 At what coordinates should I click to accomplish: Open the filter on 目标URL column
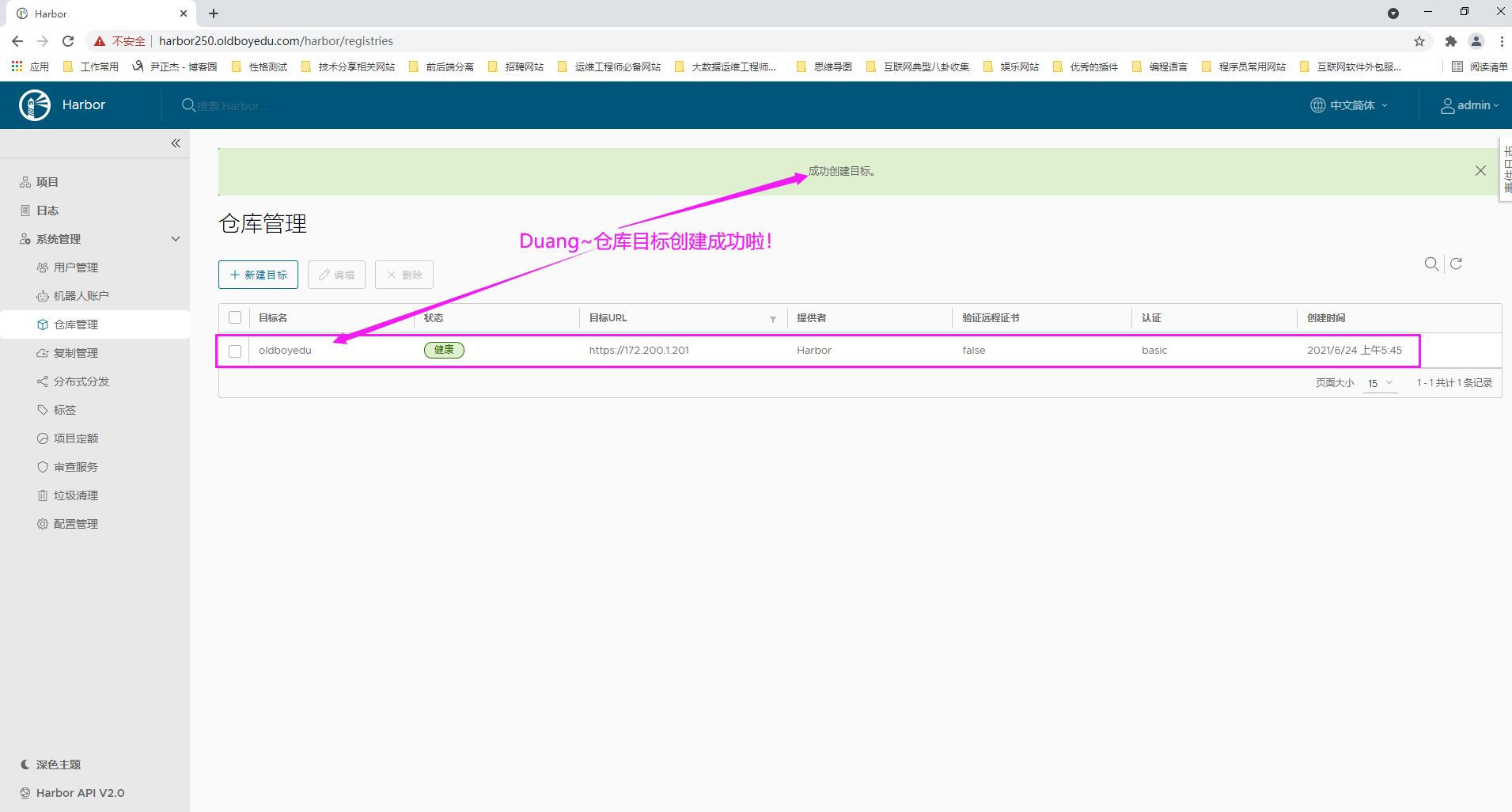tap(772, 319)
